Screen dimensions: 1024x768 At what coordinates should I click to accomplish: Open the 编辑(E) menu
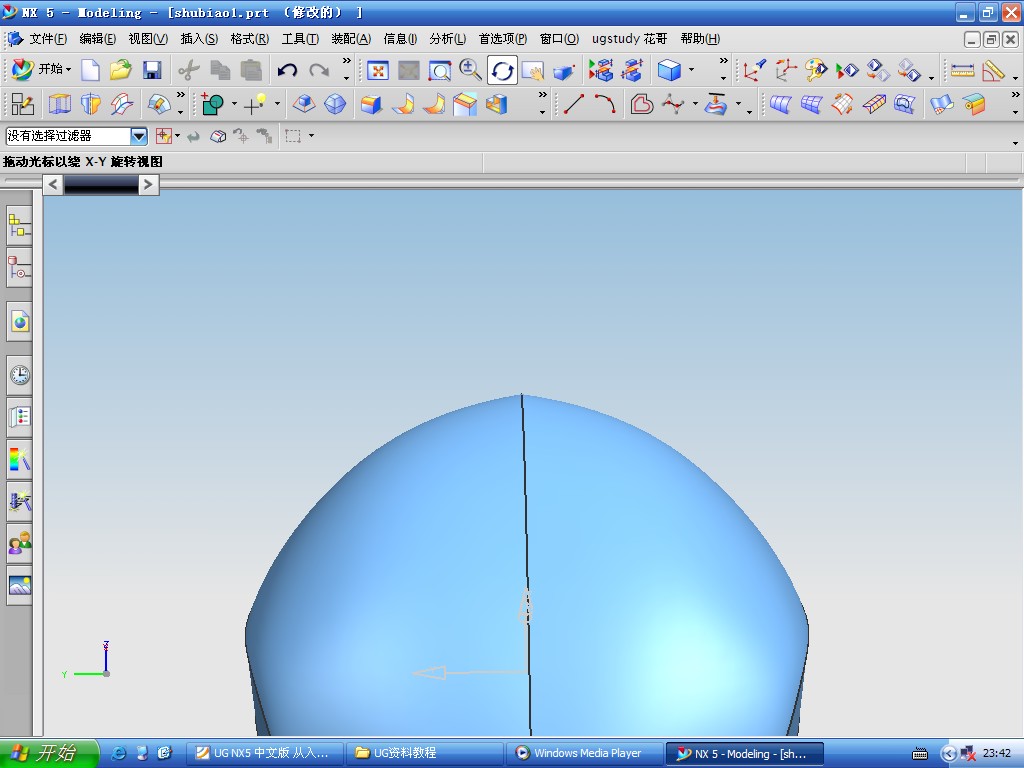[x=97, y=39]
